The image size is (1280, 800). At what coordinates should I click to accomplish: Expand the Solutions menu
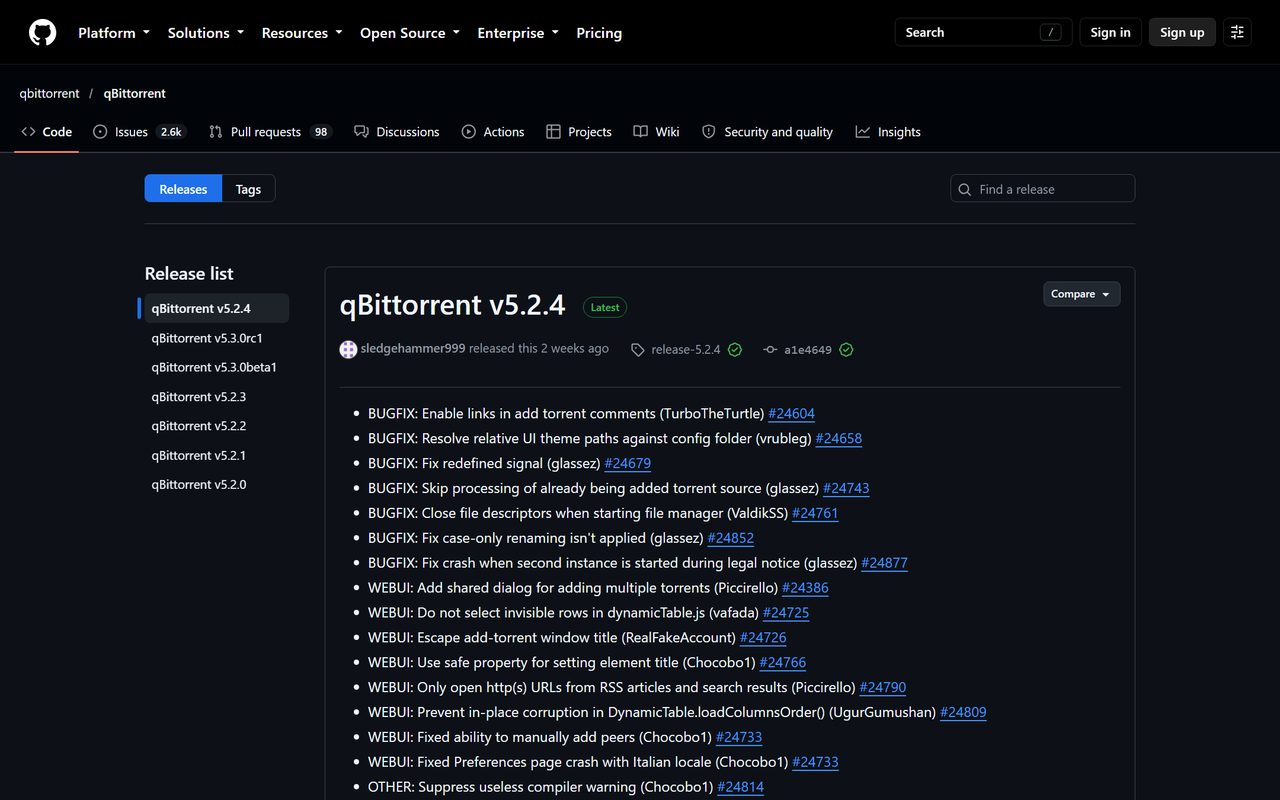(x=206, y=32)
